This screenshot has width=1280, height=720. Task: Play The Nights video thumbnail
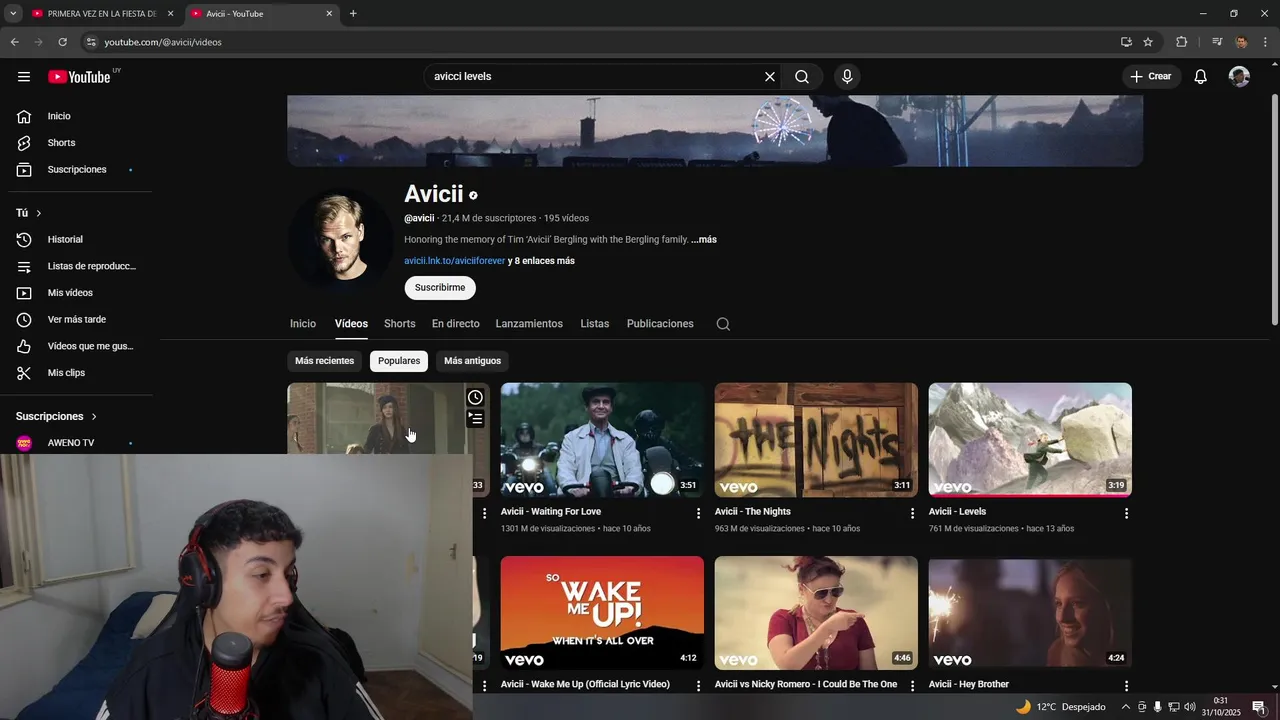click(816, 440)
